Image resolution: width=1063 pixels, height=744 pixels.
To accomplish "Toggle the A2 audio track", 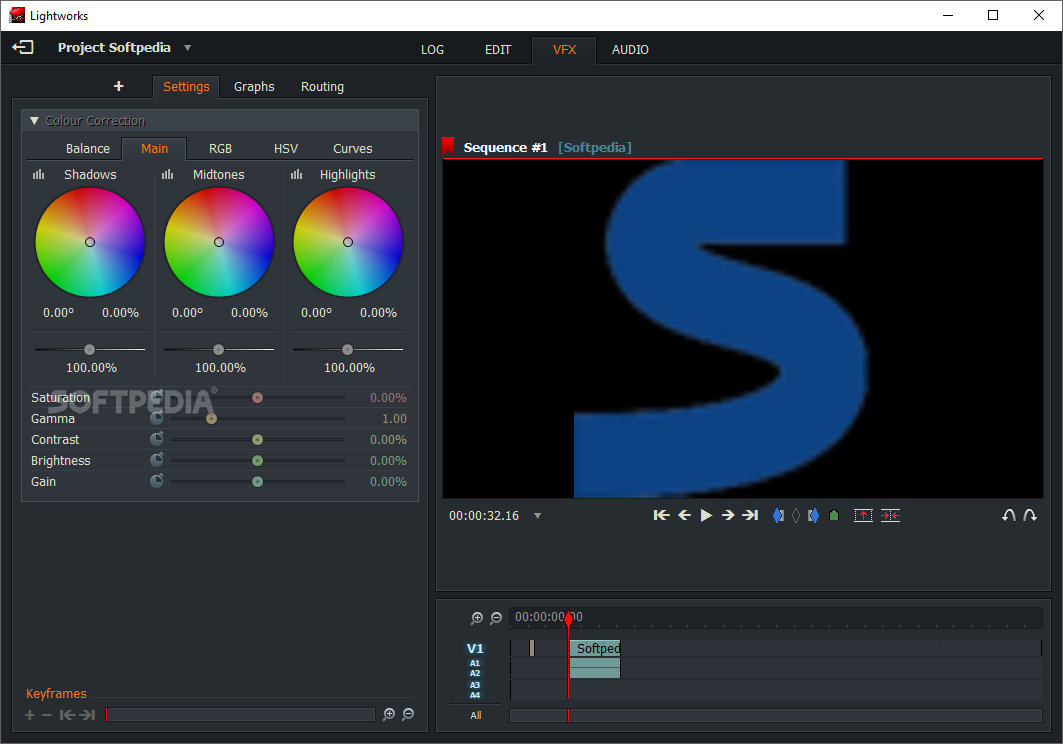I will tap(475, 673).
